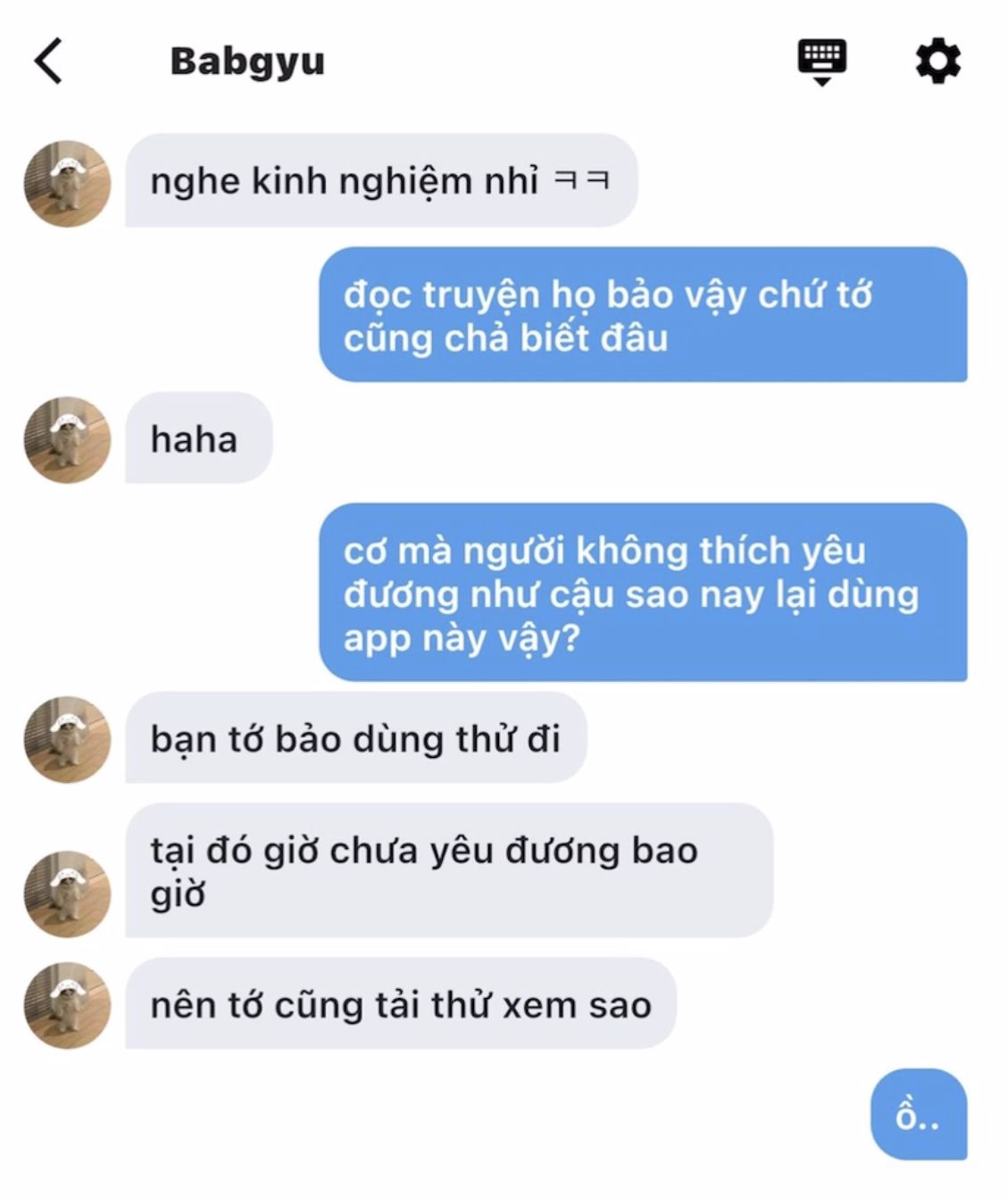1008x1198 pixels.
Task: Tap avatar beside 'bạn tớ bảo dùng thử đi'
Action: tap(67, 739)
